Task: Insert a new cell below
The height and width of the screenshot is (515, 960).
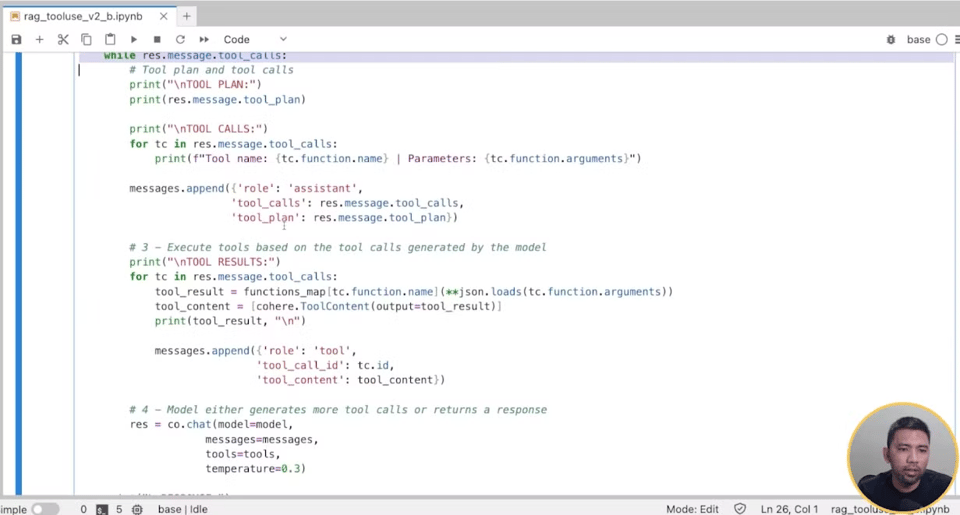Action: point(40,40)
